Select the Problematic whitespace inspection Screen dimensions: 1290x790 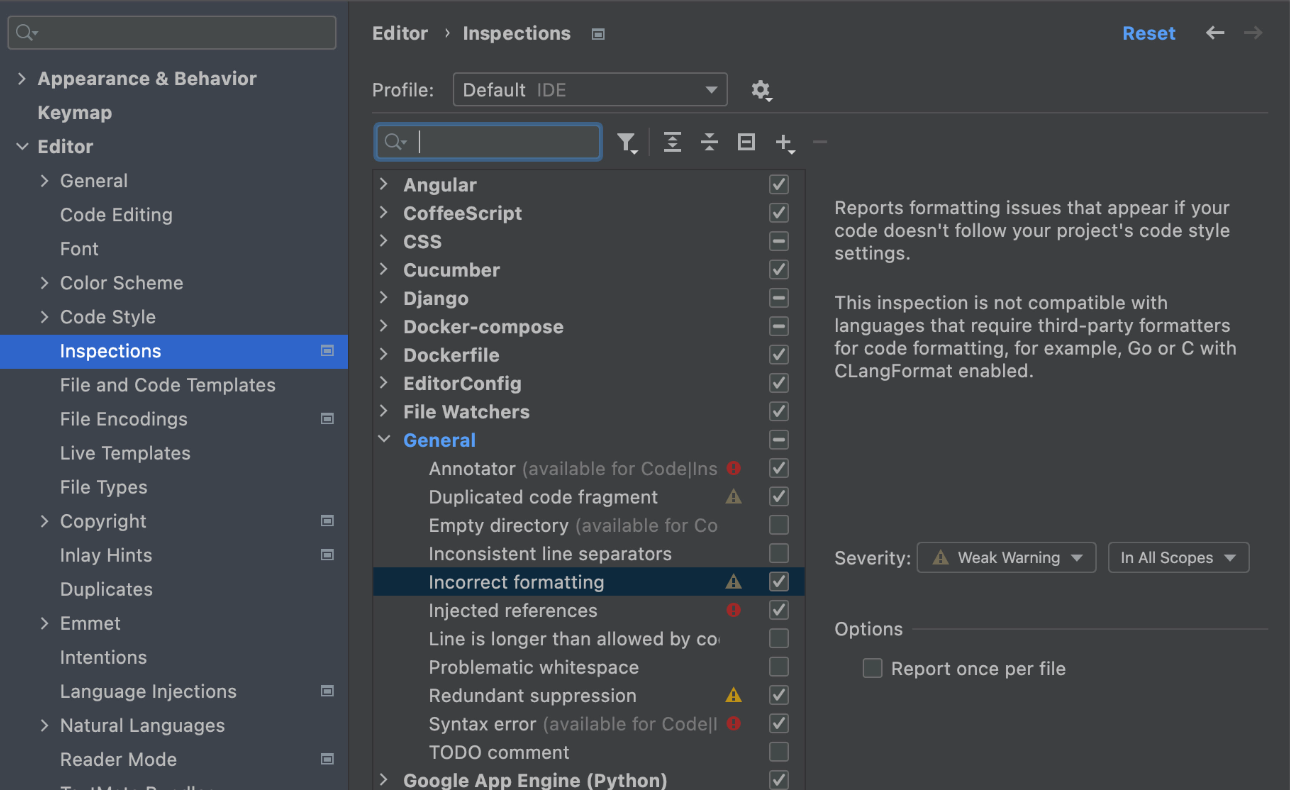533,667
